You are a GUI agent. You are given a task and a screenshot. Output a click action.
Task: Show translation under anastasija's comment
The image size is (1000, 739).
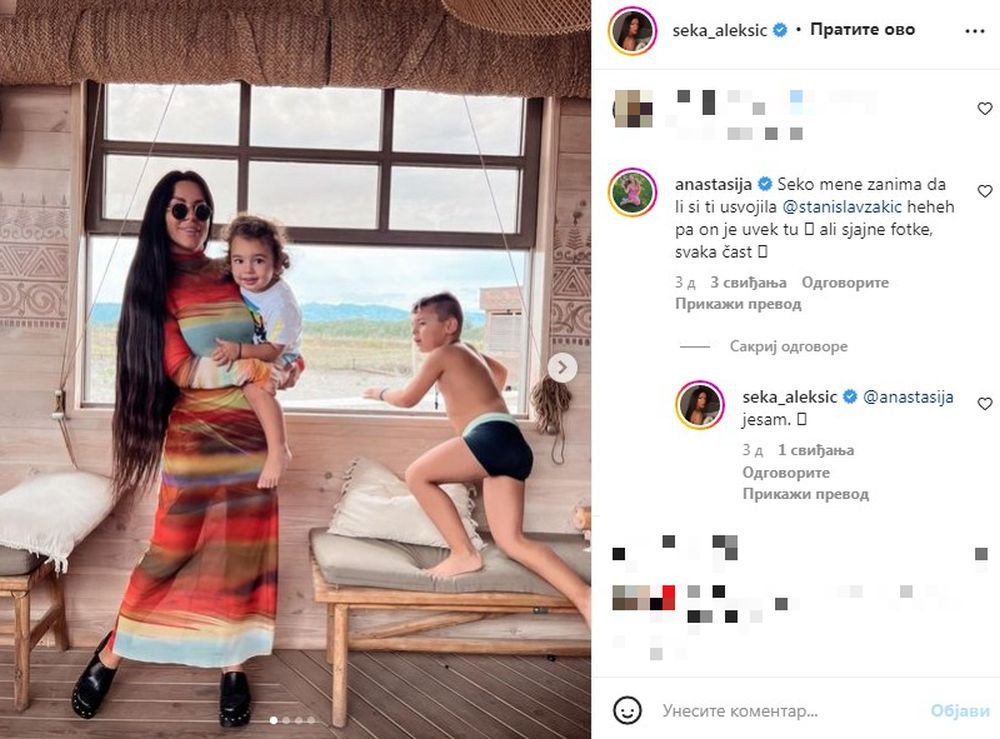tap(738, 304)
